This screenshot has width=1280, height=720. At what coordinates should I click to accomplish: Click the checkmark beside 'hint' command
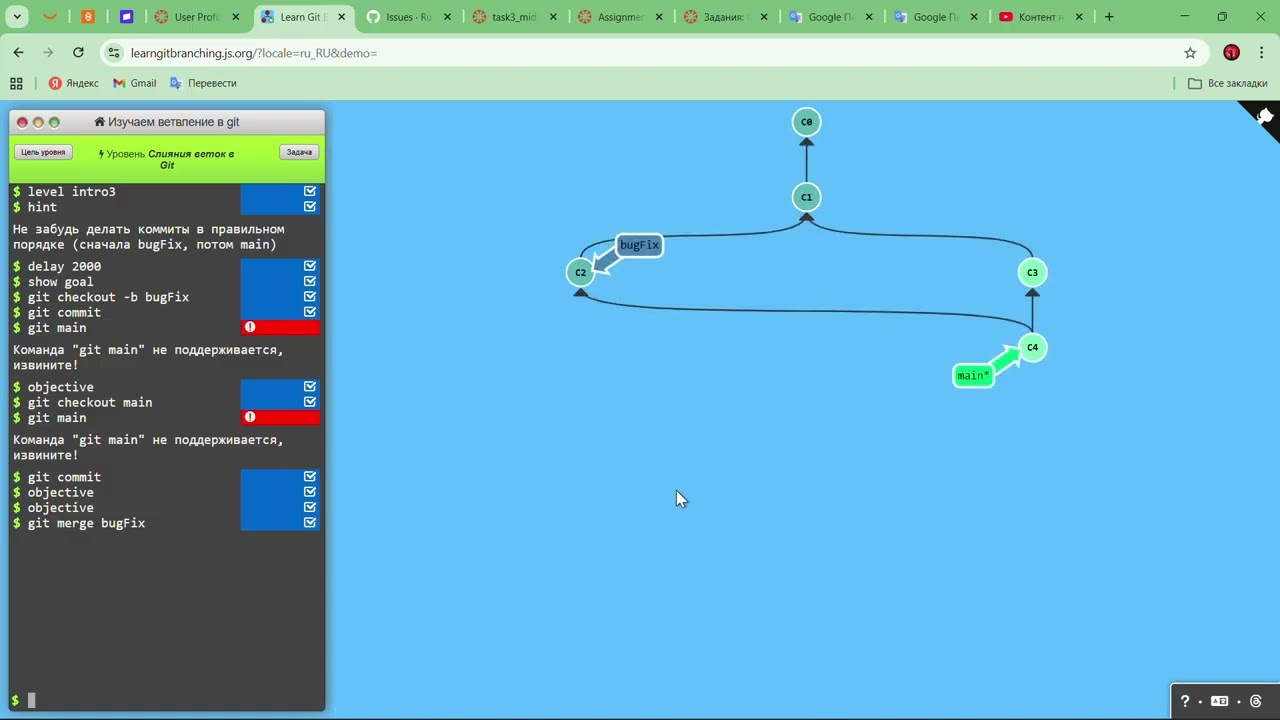309,206
